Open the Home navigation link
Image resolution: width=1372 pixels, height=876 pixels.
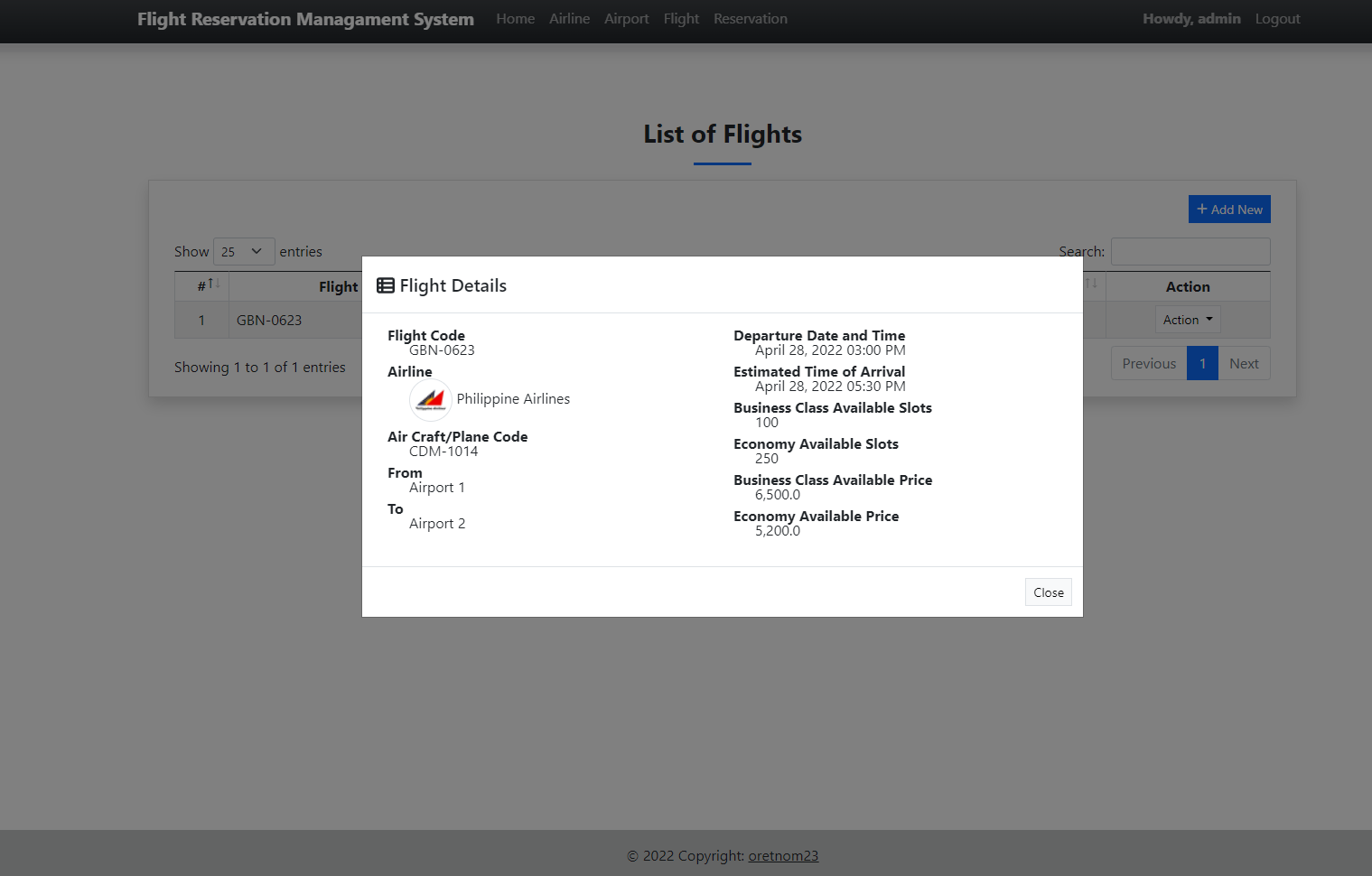(516, 19)
